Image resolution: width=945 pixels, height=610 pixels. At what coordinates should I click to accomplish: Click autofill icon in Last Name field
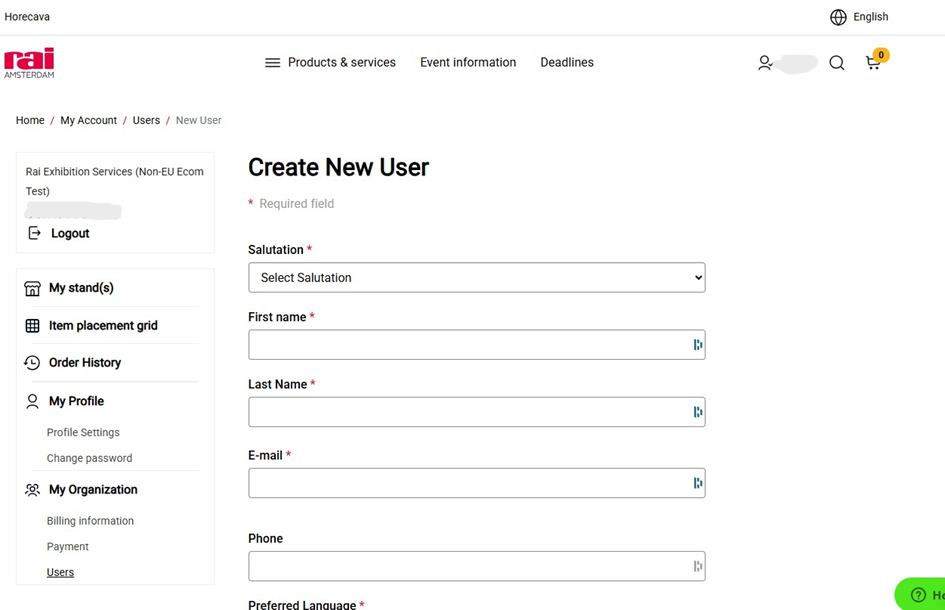[697, 412]
